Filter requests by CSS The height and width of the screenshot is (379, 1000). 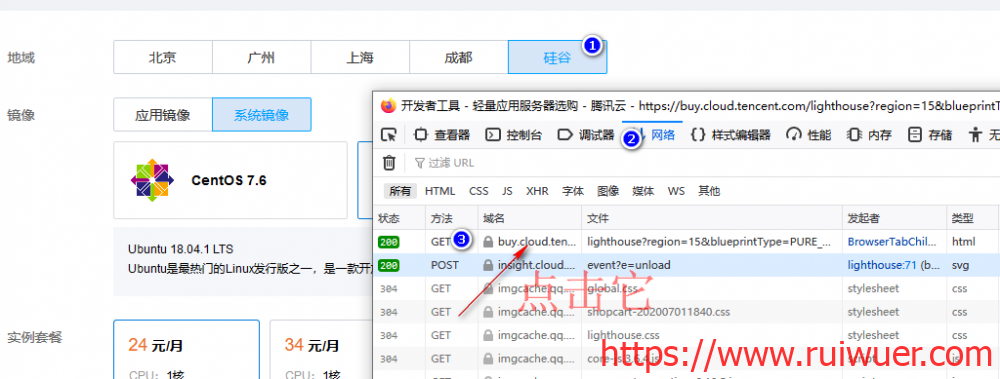[479, 191]
